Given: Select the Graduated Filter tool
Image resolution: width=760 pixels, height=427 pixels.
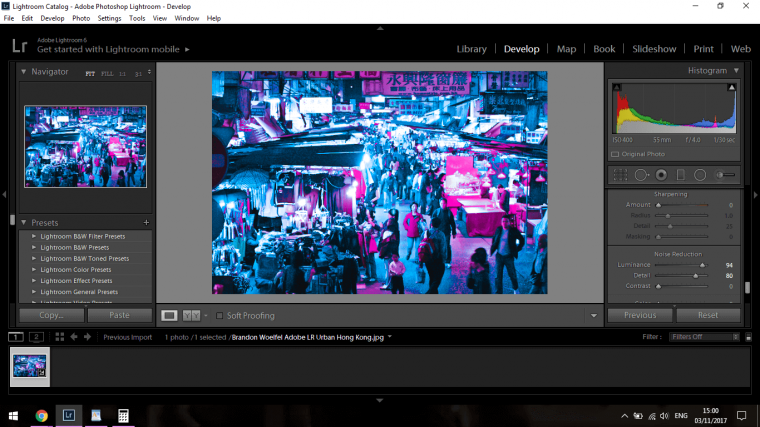Looking at the screenshot, I should tap(681, 175).
